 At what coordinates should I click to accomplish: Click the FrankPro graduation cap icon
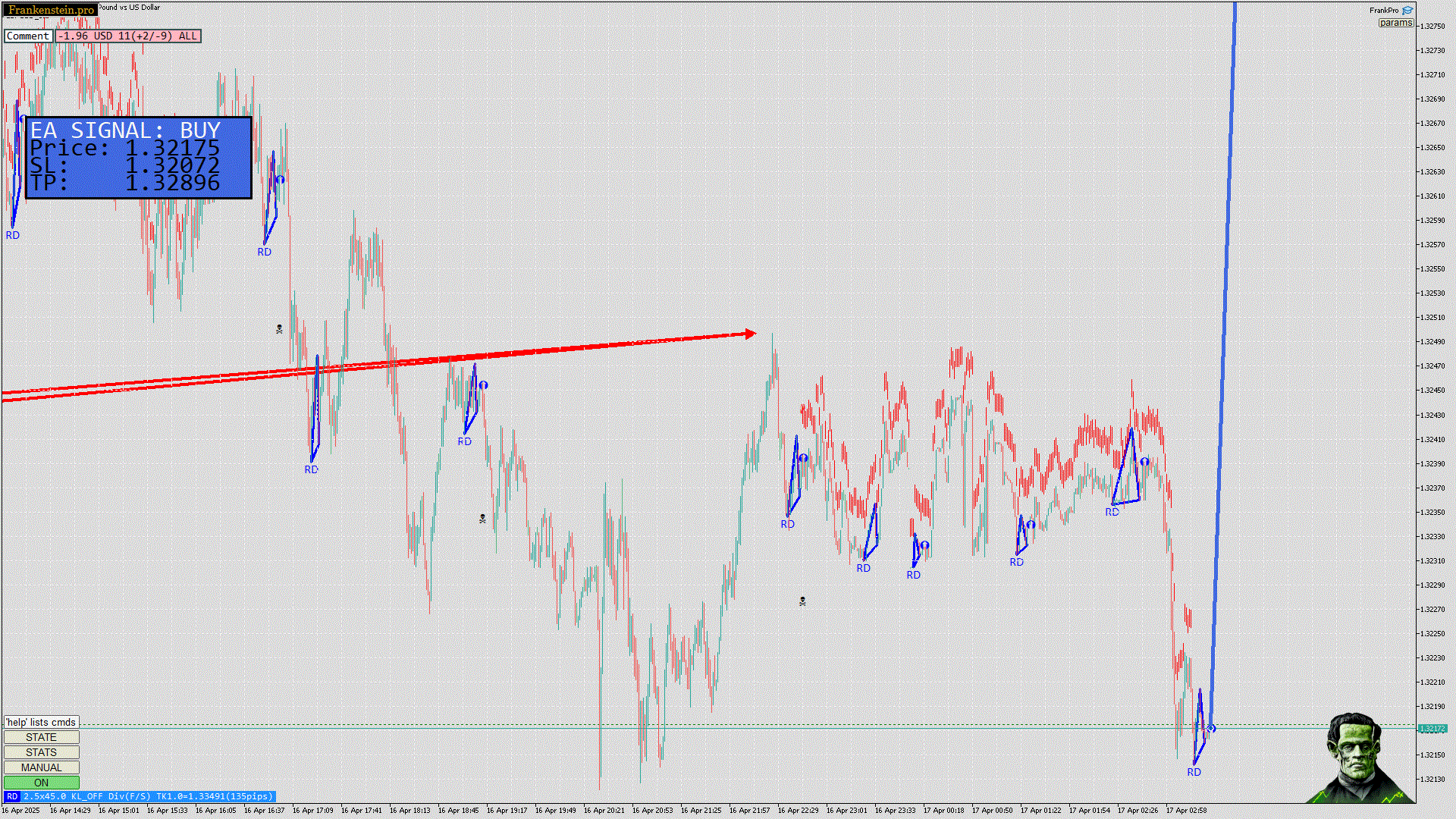point(1407,11)
